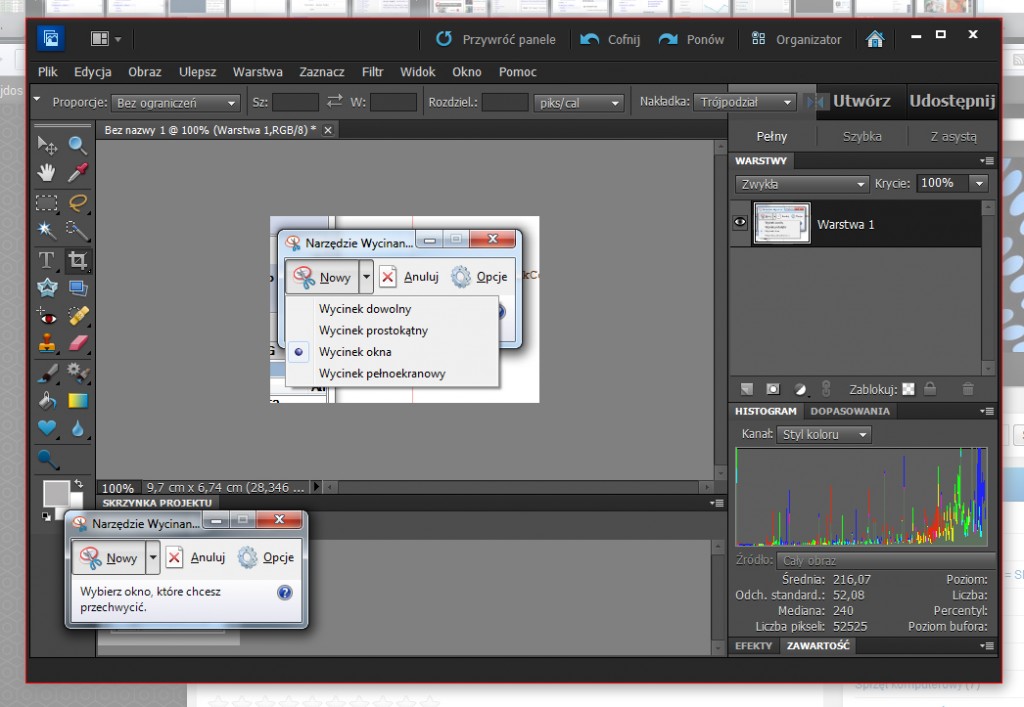Open help in Snipping Tool window

pos(285,593)
